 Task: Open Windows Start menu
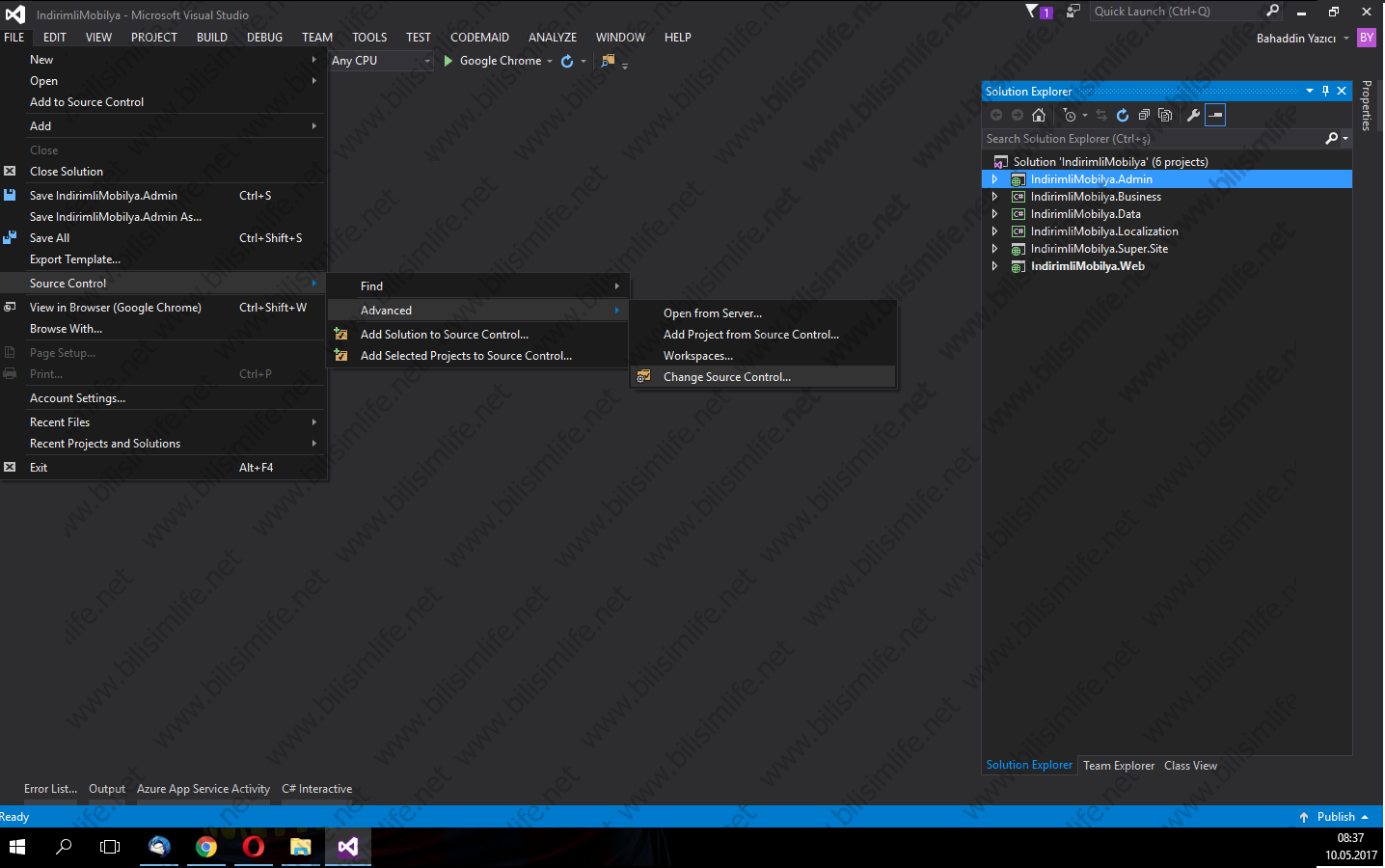17,847
